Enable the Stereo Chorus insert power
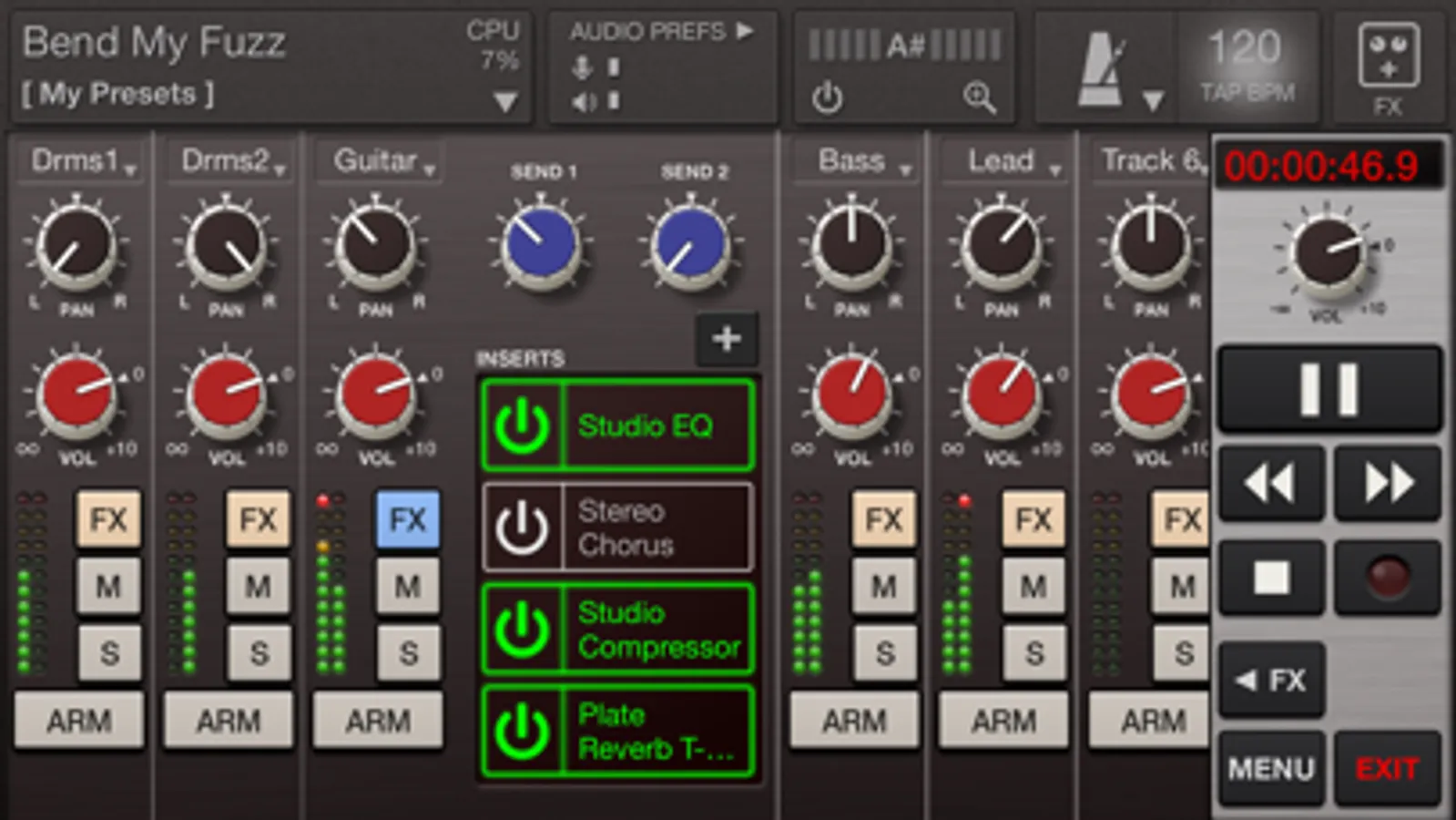1456x820 pixels. tap(522, 528)
